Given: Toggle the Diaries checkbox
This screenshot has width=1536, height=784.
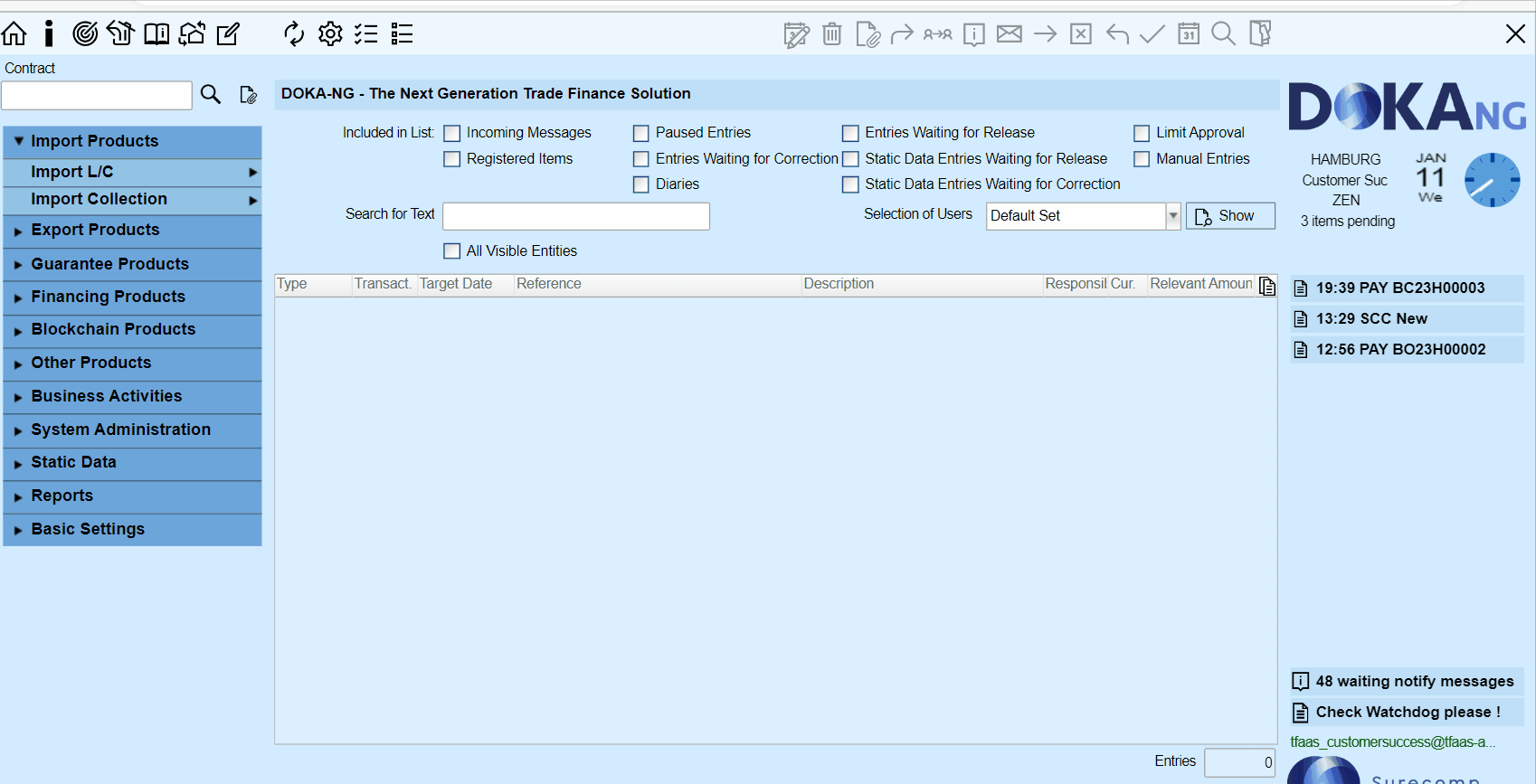Looking at the screenshot, I should tap(641, 184).
